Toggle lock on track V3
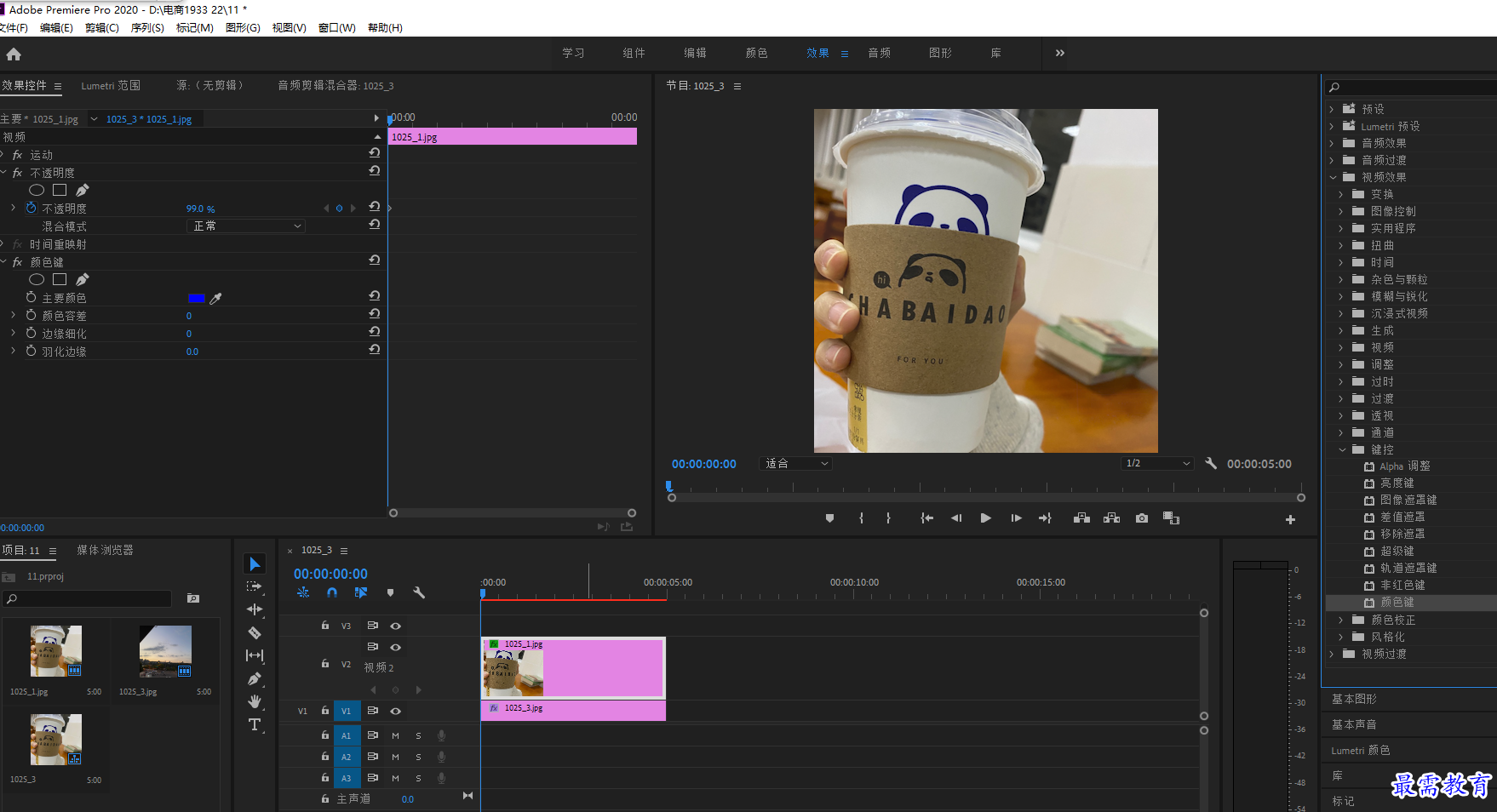 325,626
